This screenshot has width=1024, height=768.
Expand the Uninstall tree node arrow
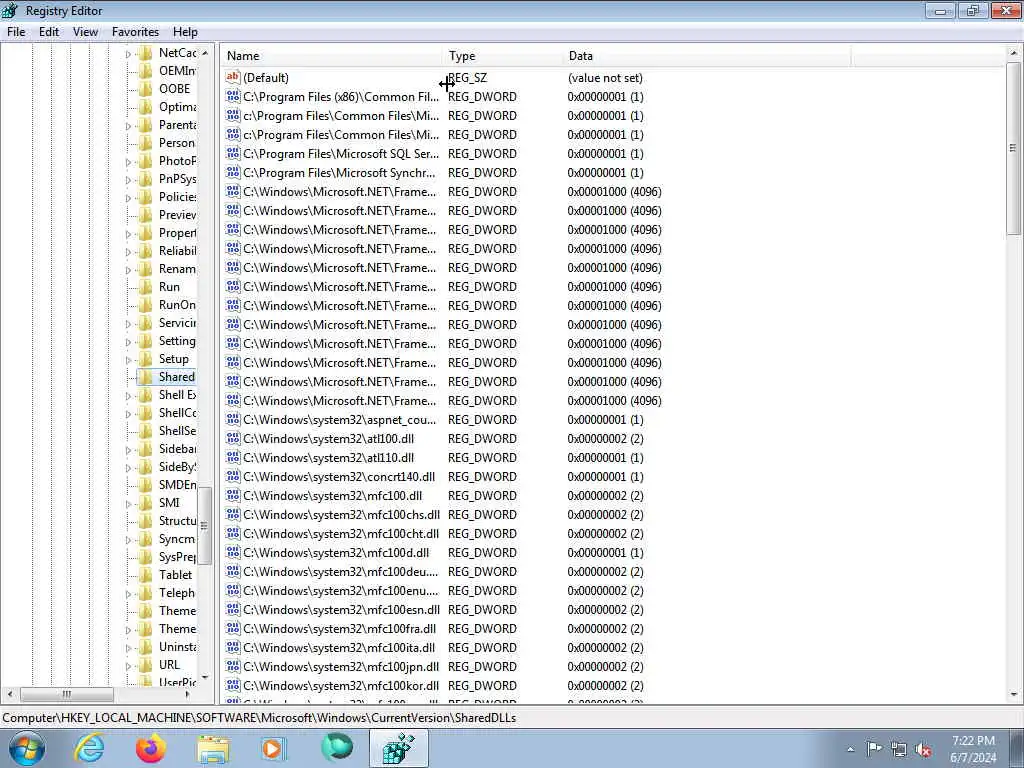click(128, 647)
